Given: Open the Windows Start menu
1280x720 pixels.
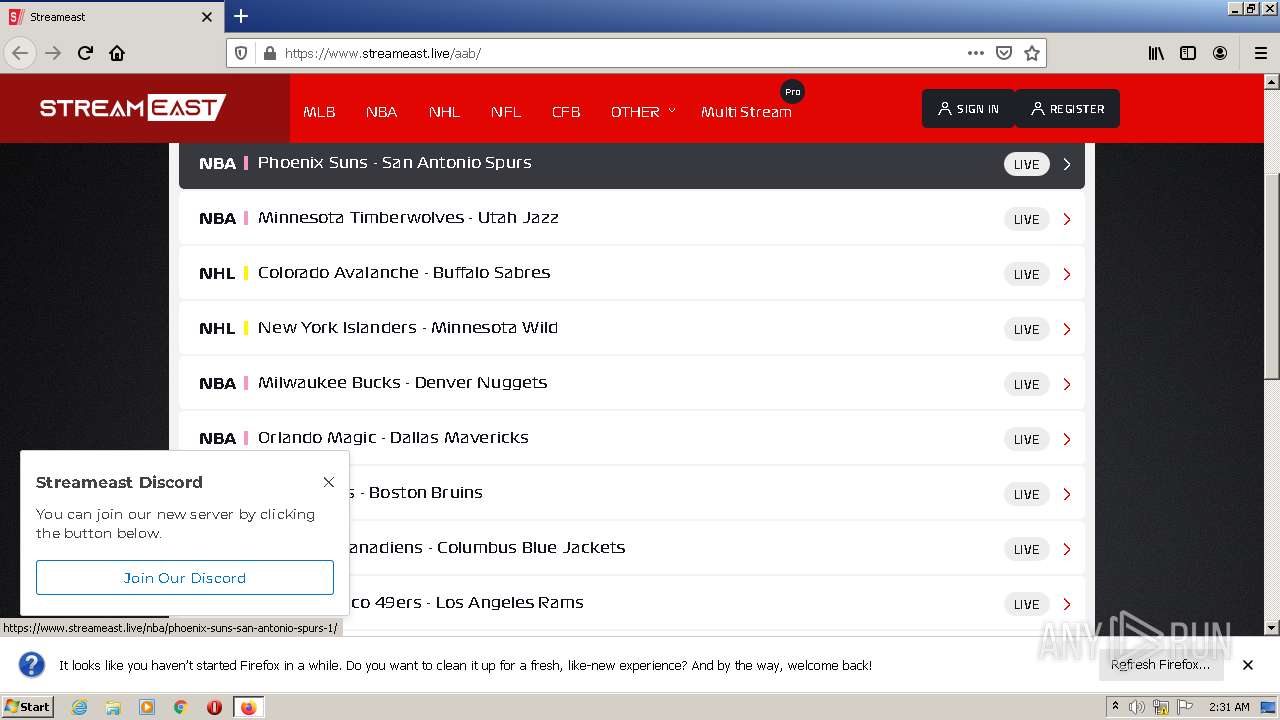Looking at the screenshot, I should pyautogui.click(x=27, y=707).
